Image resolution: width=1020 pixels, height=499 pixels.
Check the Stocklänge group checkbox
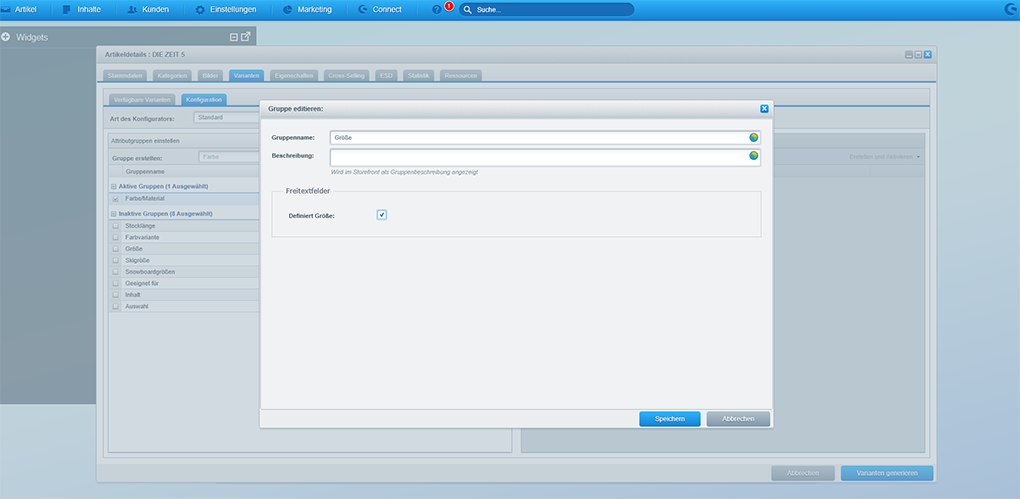[115, 226]
